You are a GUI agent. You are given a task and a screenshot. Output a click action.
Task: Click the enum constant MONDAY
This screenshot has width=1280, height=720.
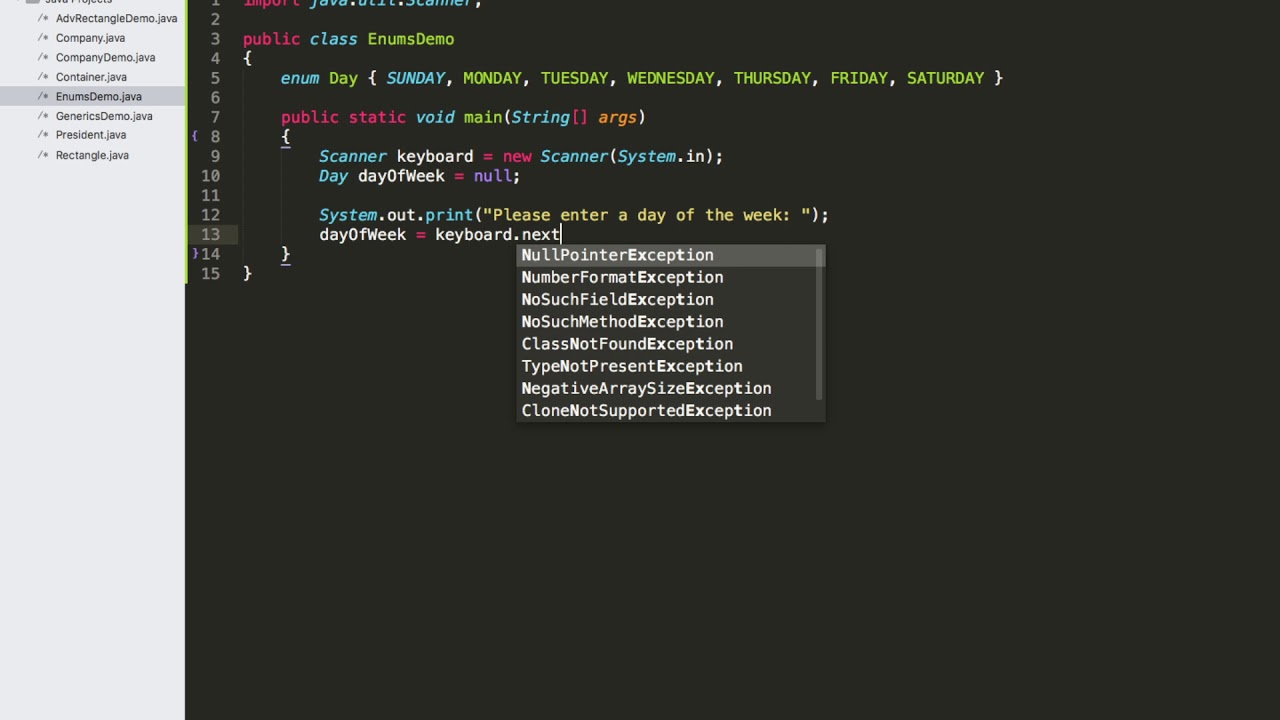coord(492,78)
